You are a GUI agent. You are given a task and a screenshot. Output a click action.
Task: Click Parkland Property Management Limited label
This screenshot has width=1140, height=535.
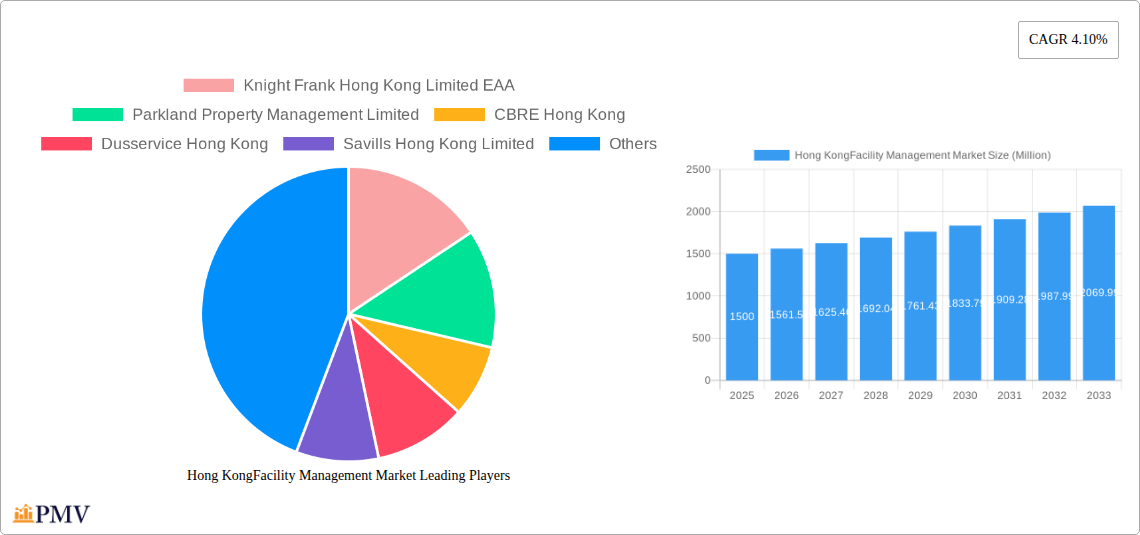coord(276,115)
